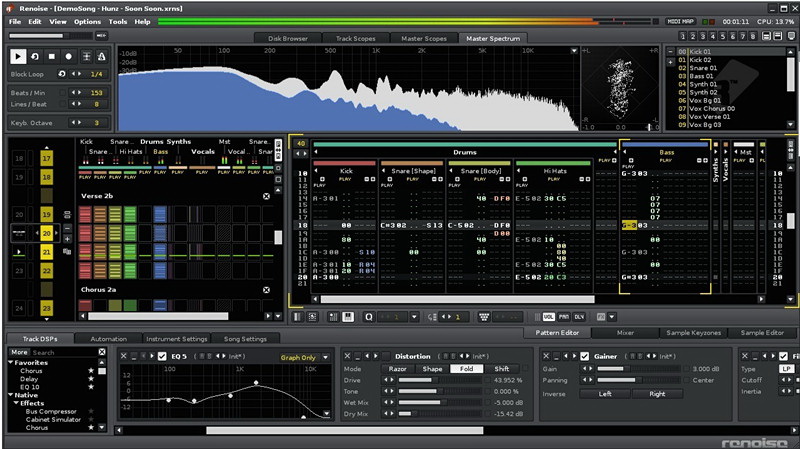
Task: Stop playback with the stop button
Action: [53, 57]
